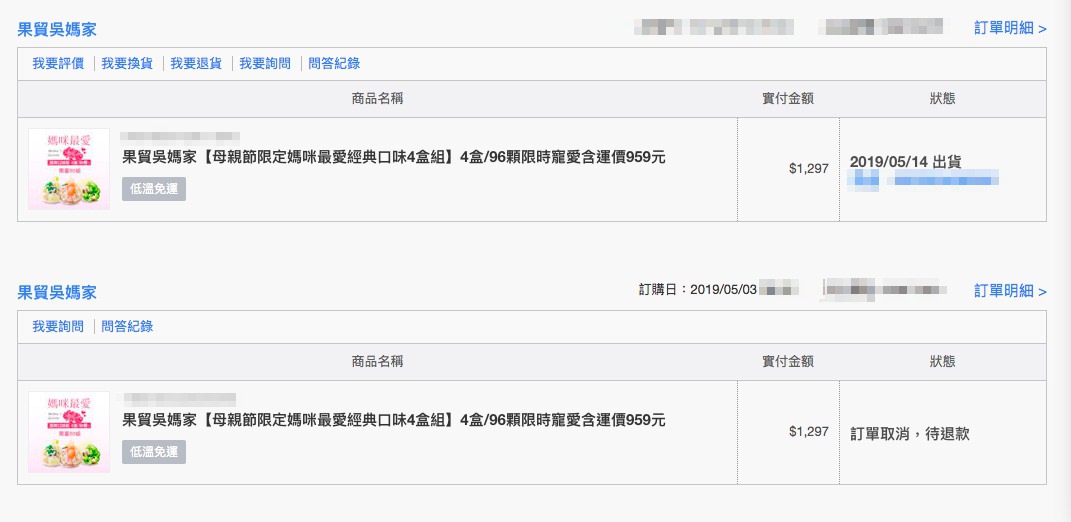Open product title in the cancelled order
1071x522 pixels.
[393, 420]
